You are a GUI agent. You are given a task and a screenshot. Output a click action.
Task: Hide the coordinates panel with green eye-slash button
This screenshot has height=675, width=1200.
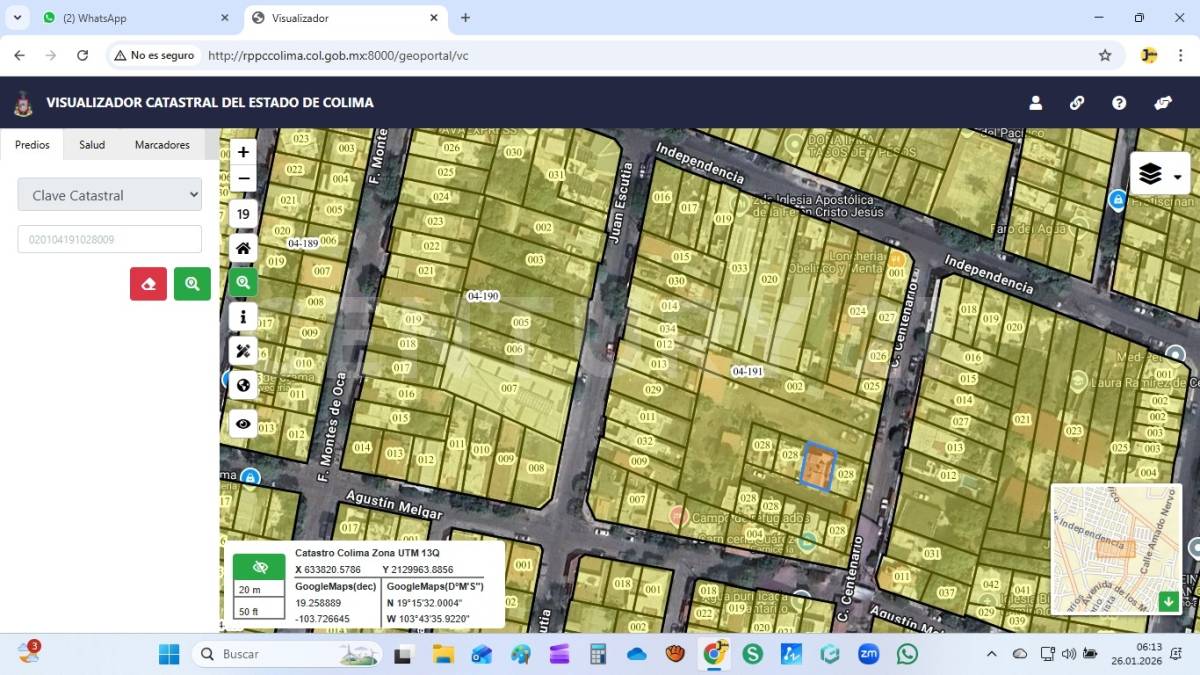tap(260, 567)
